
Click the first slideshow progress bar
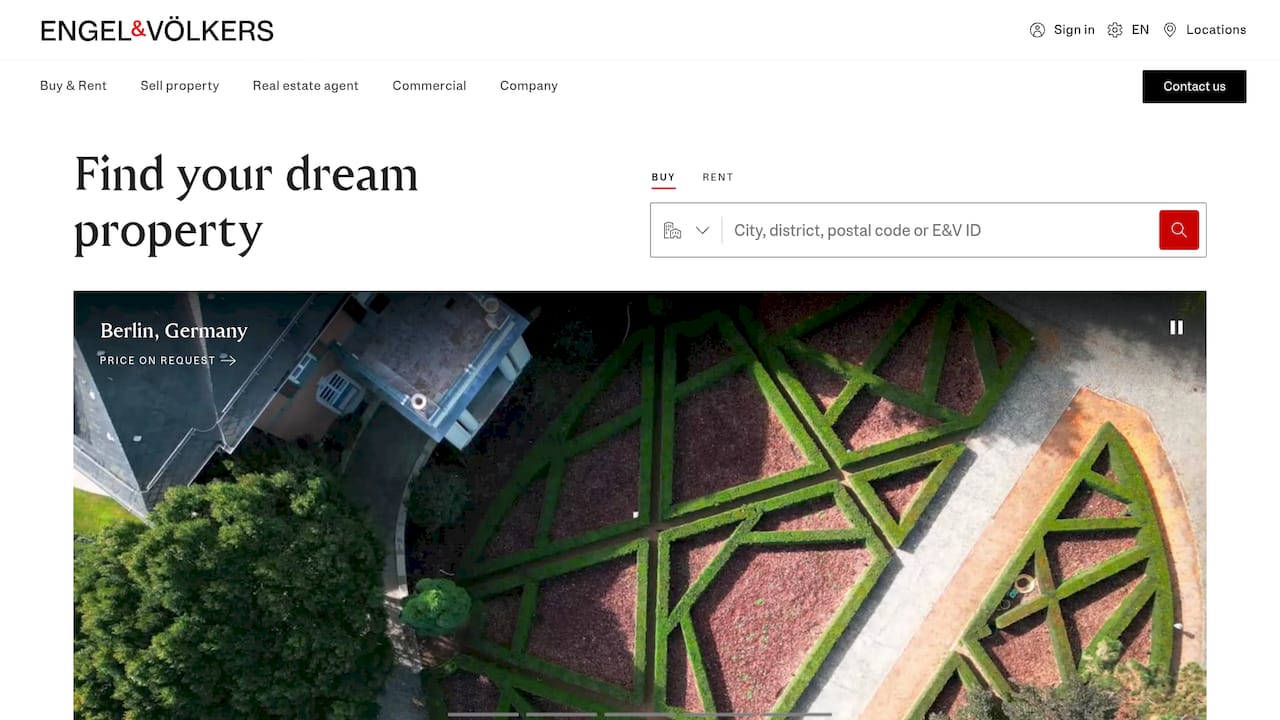tap(483, 714)
